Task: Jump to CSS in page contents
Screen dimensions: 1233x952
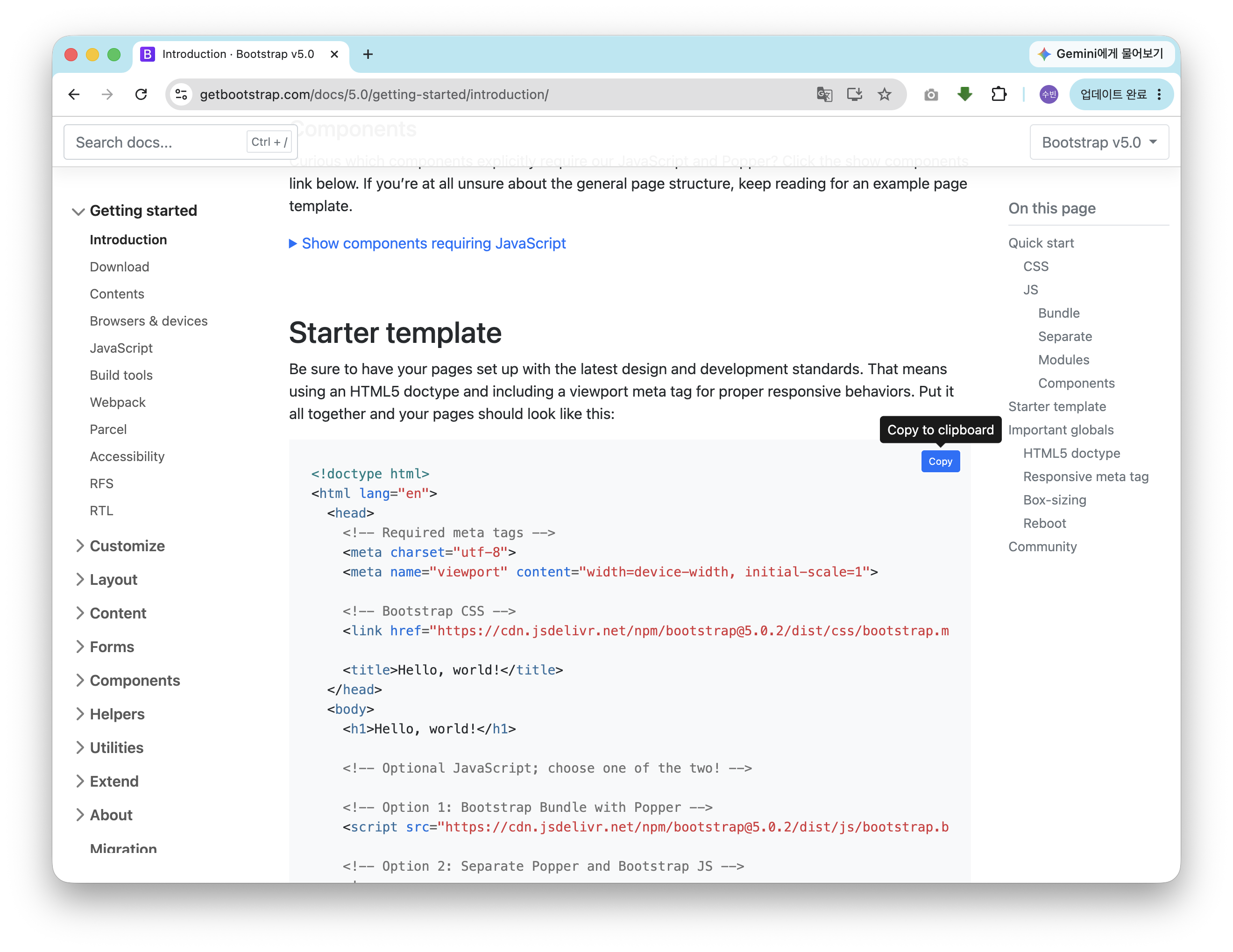Action: coord(1035,267)
